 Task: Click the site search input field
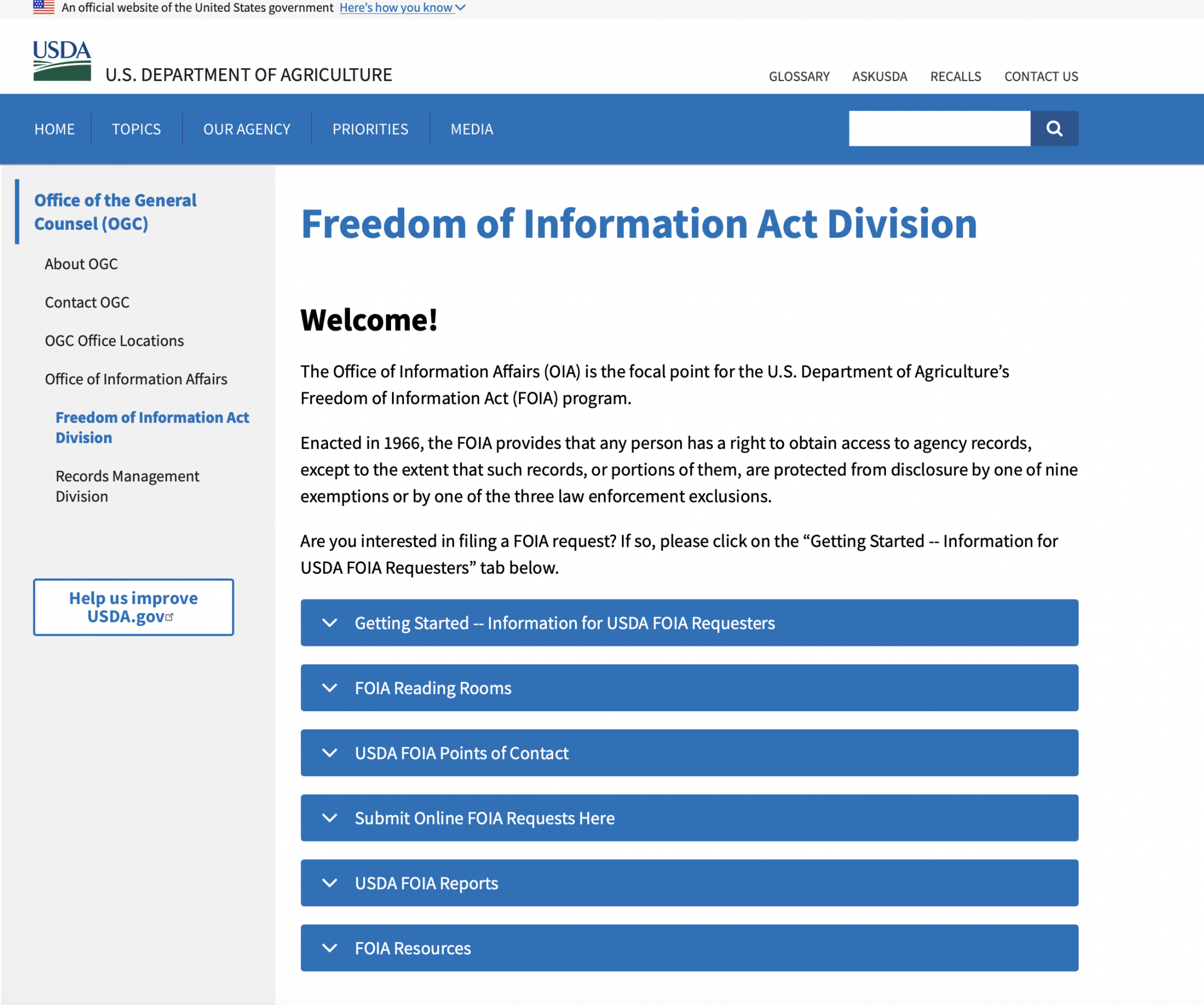(x=939, y=128)
